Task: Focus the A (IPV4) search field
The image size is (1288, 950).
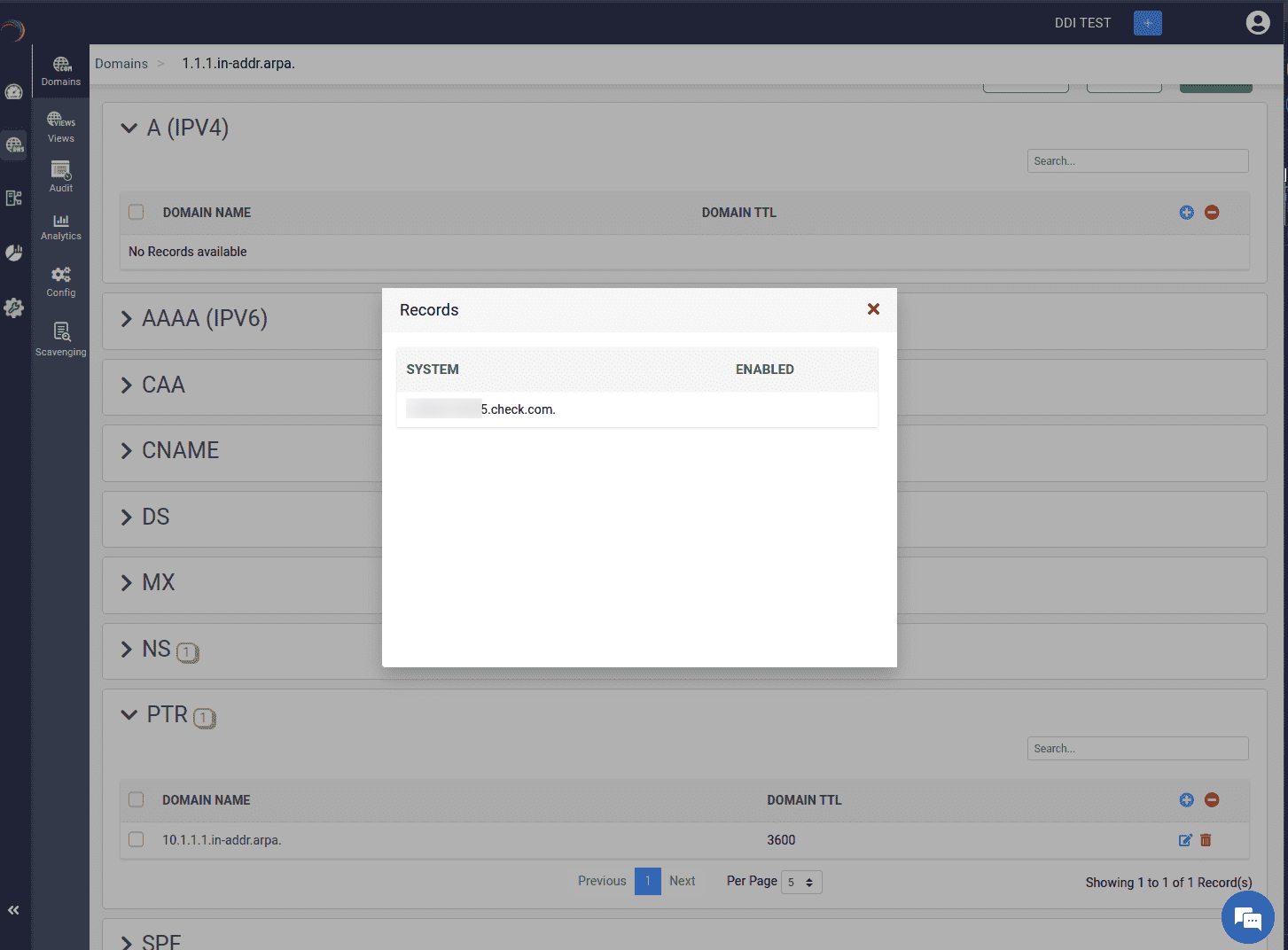Action: [x=1137, y=161]
